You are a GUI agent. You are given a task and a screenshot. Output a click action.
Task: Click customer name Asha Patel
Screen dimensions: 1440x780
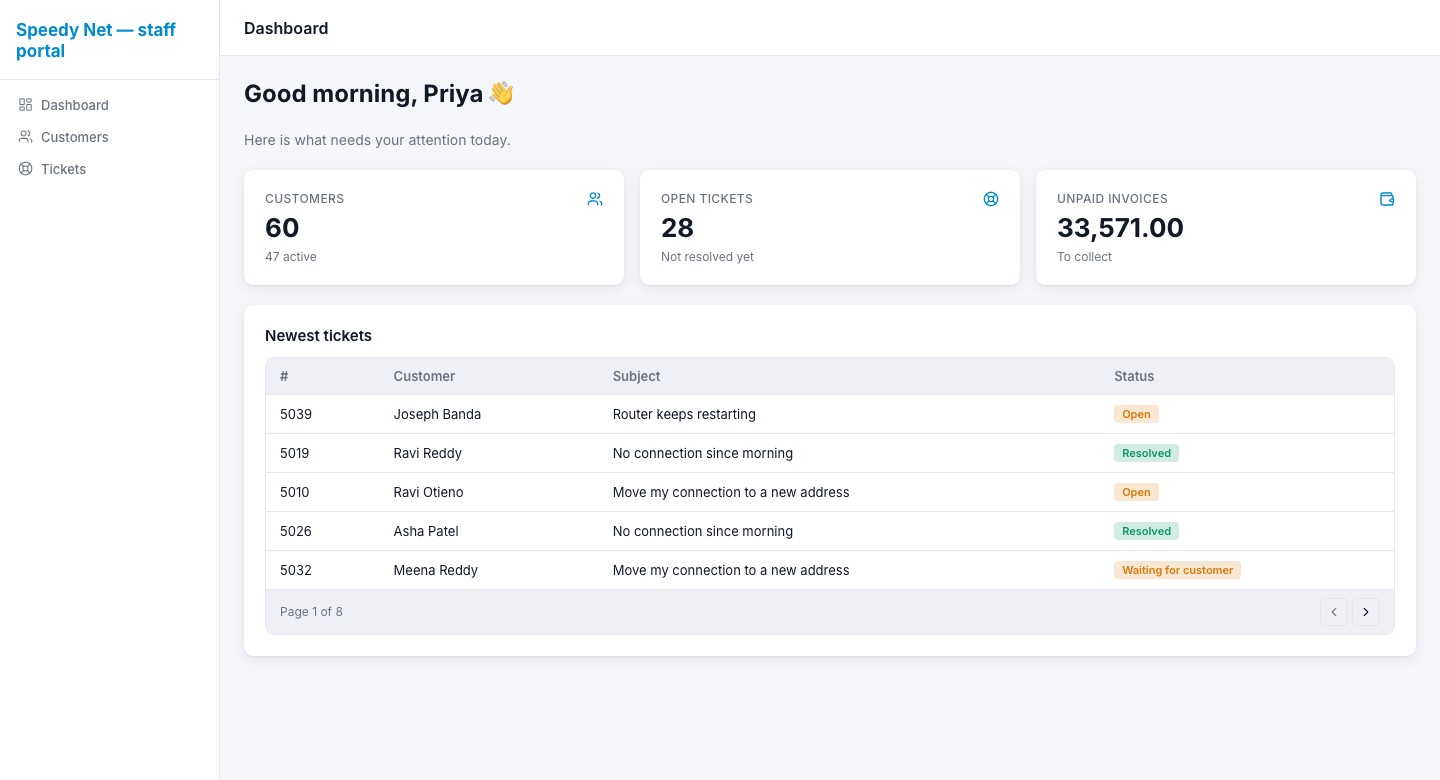[x=426, y=531]
